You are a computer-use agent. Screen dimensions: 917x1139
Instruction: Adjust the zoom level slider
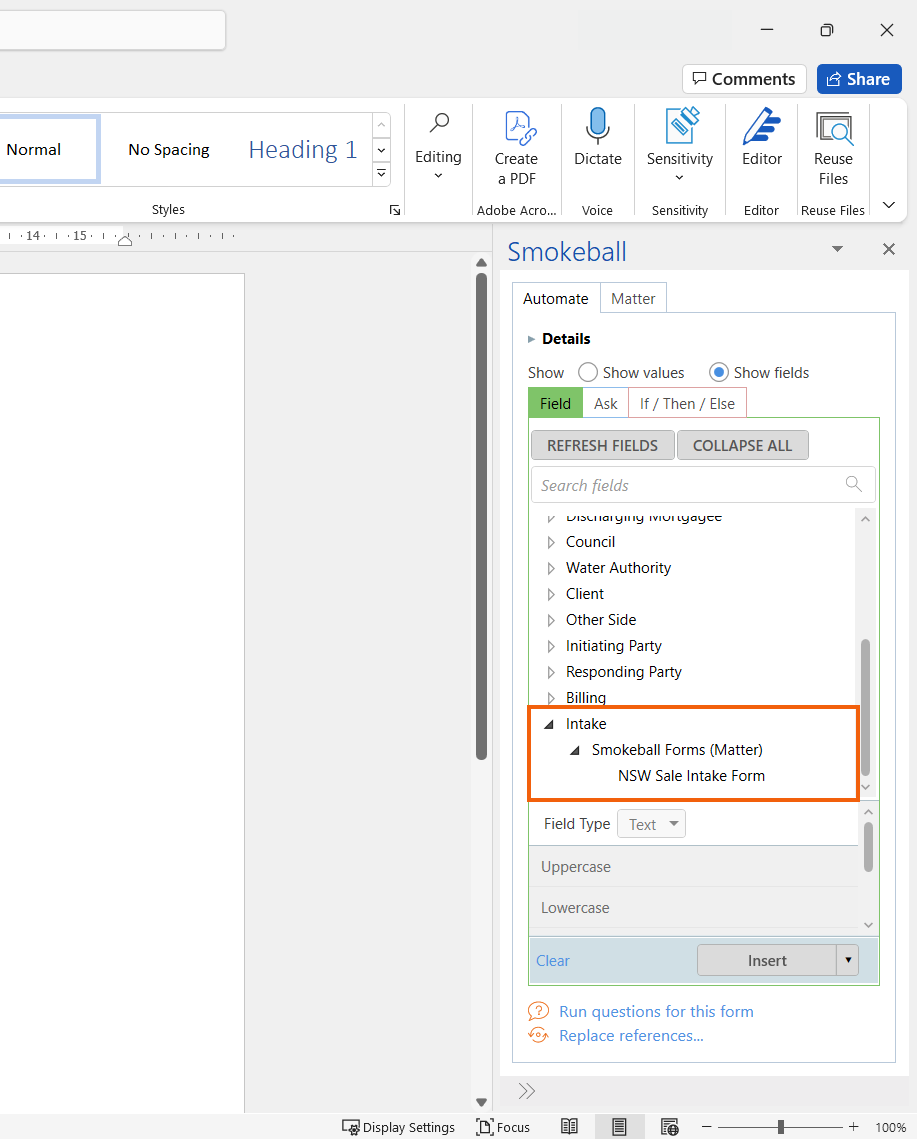(780, 1127)
